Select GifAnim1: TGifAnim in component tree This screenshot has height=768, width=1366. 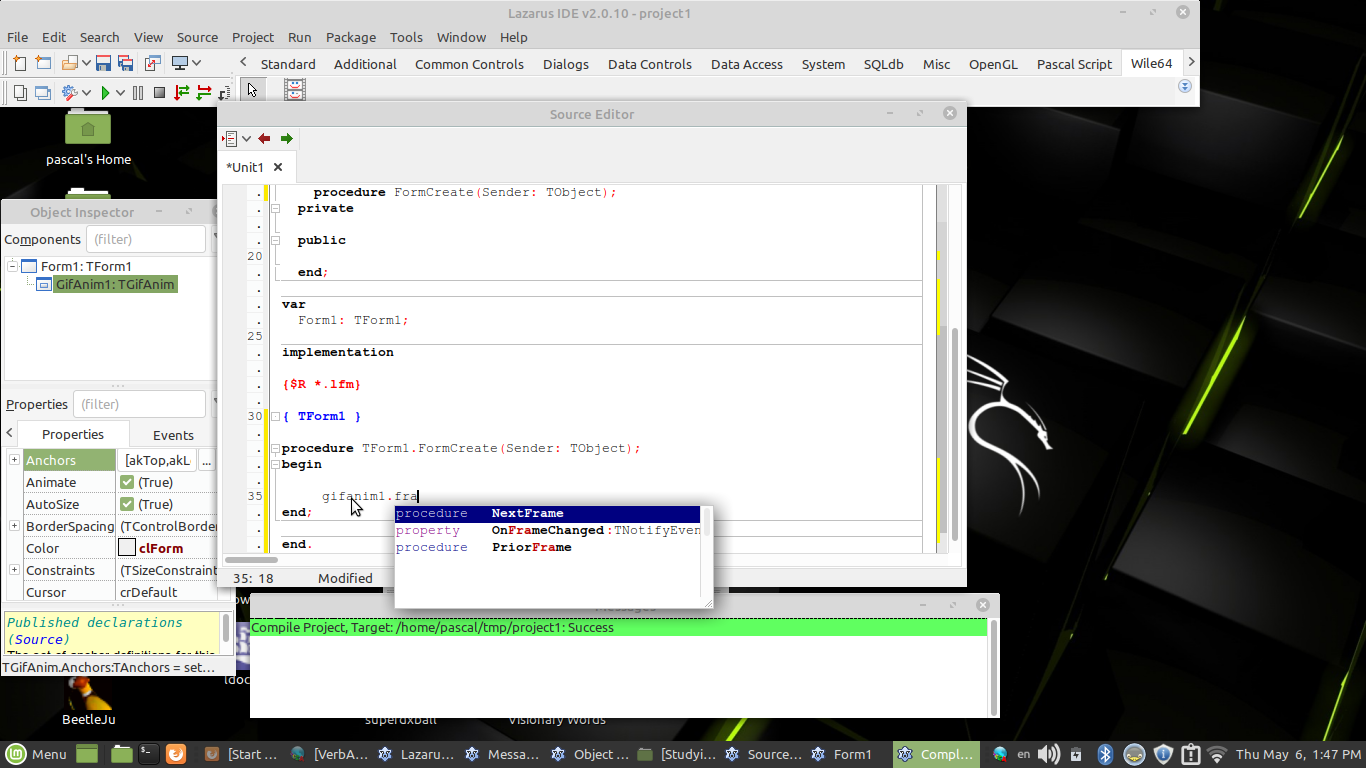(115, 285)
